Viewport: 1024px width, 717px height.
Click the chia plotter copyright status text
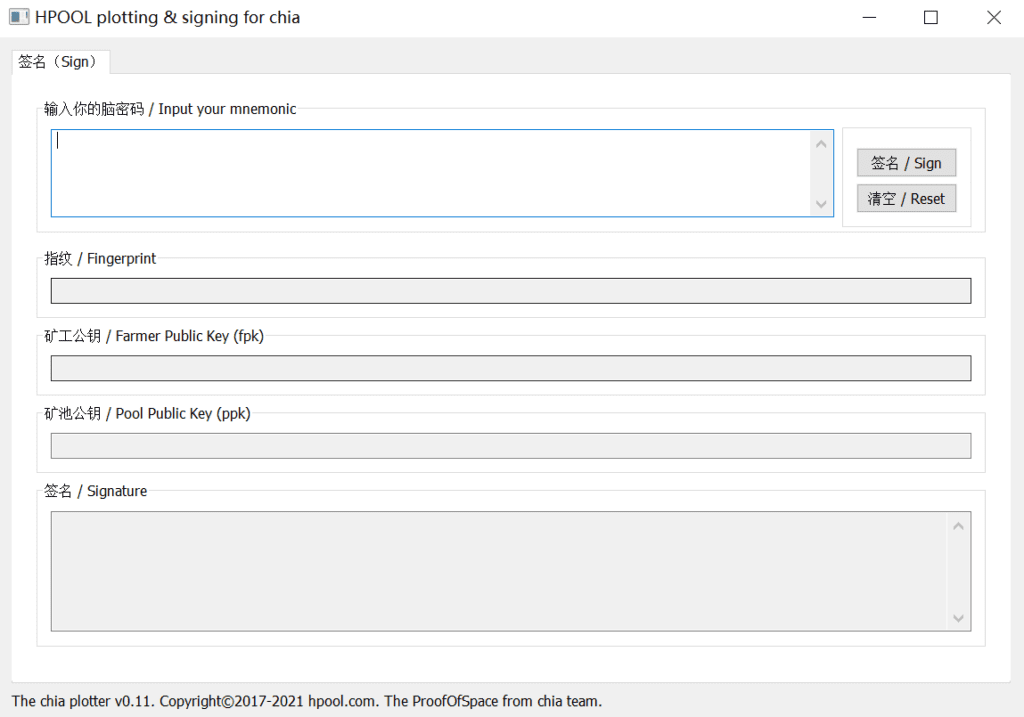tap(306, 701)
